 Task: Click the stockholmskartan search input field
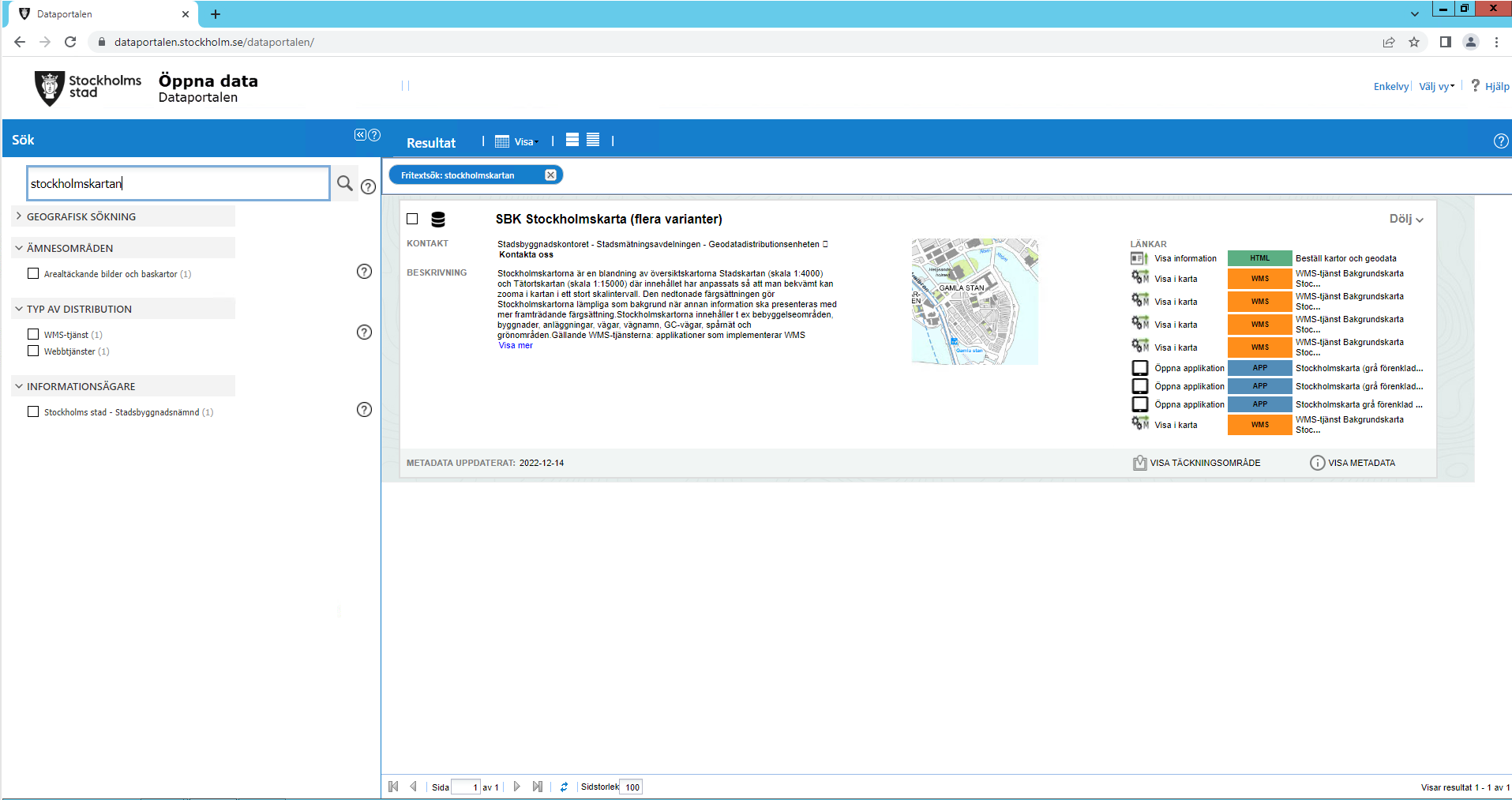[178, 183]
